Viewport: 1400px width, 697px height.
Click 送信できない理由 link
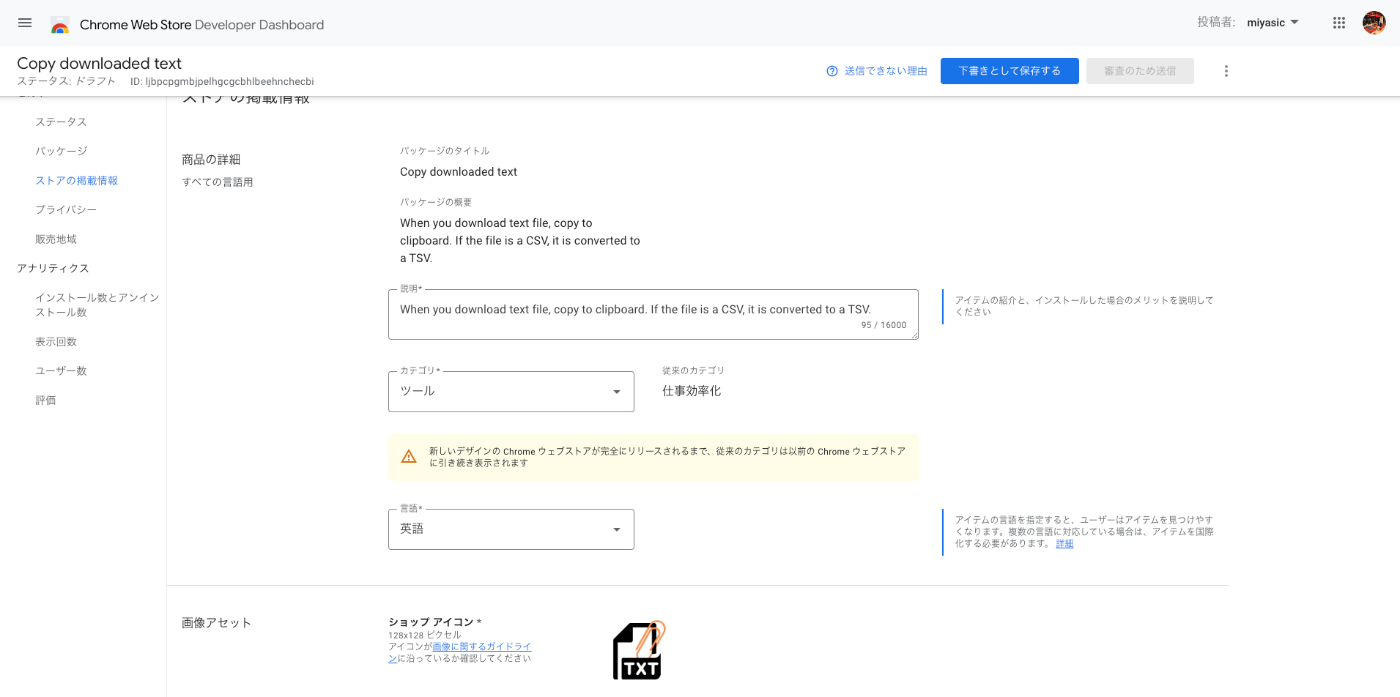[886, 71]
